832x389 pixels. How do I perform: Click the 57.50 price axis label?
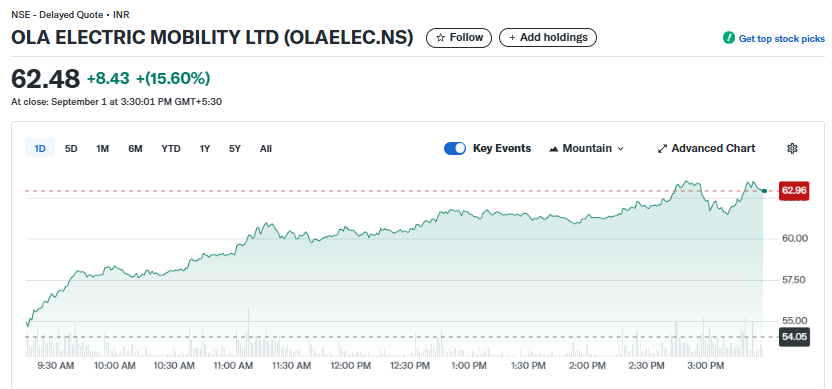(x=795, y=280)
